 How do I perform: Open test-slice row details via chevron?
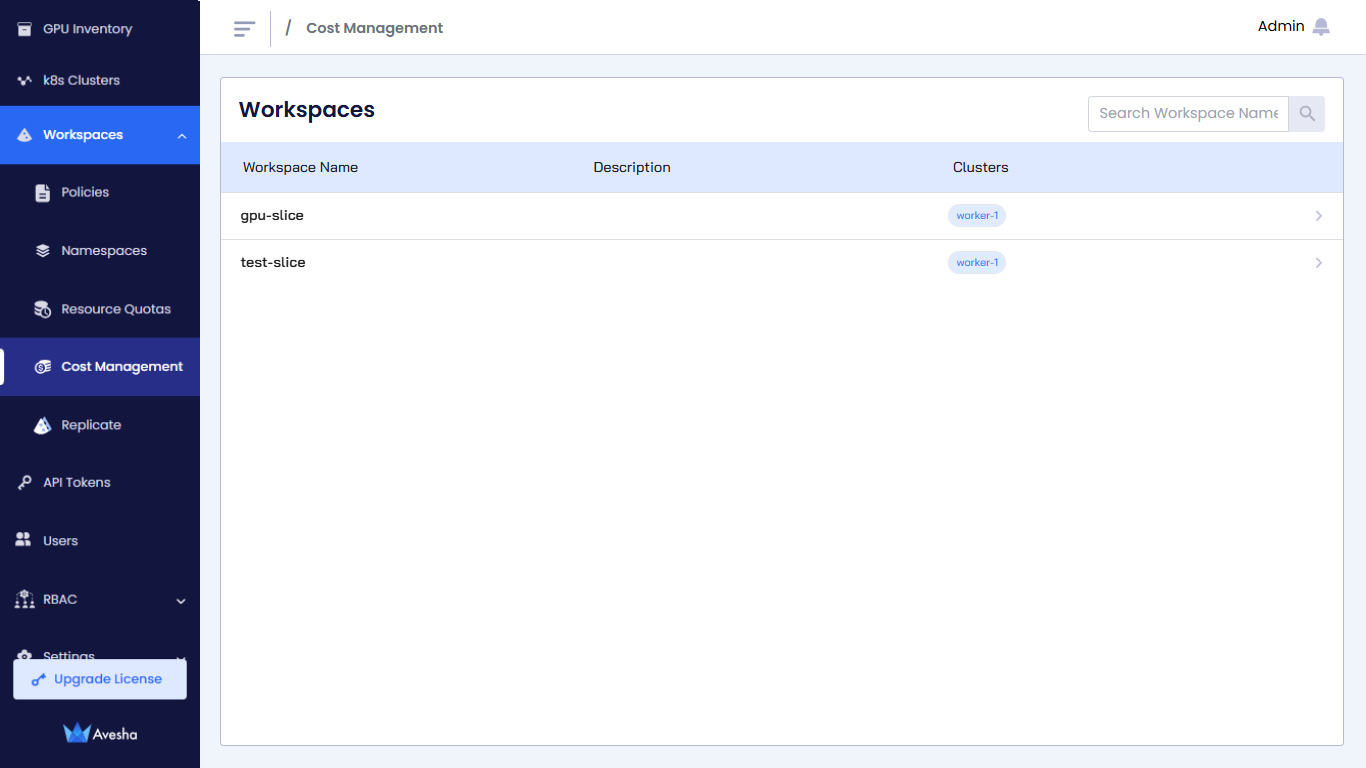(x=1318, y=263)
